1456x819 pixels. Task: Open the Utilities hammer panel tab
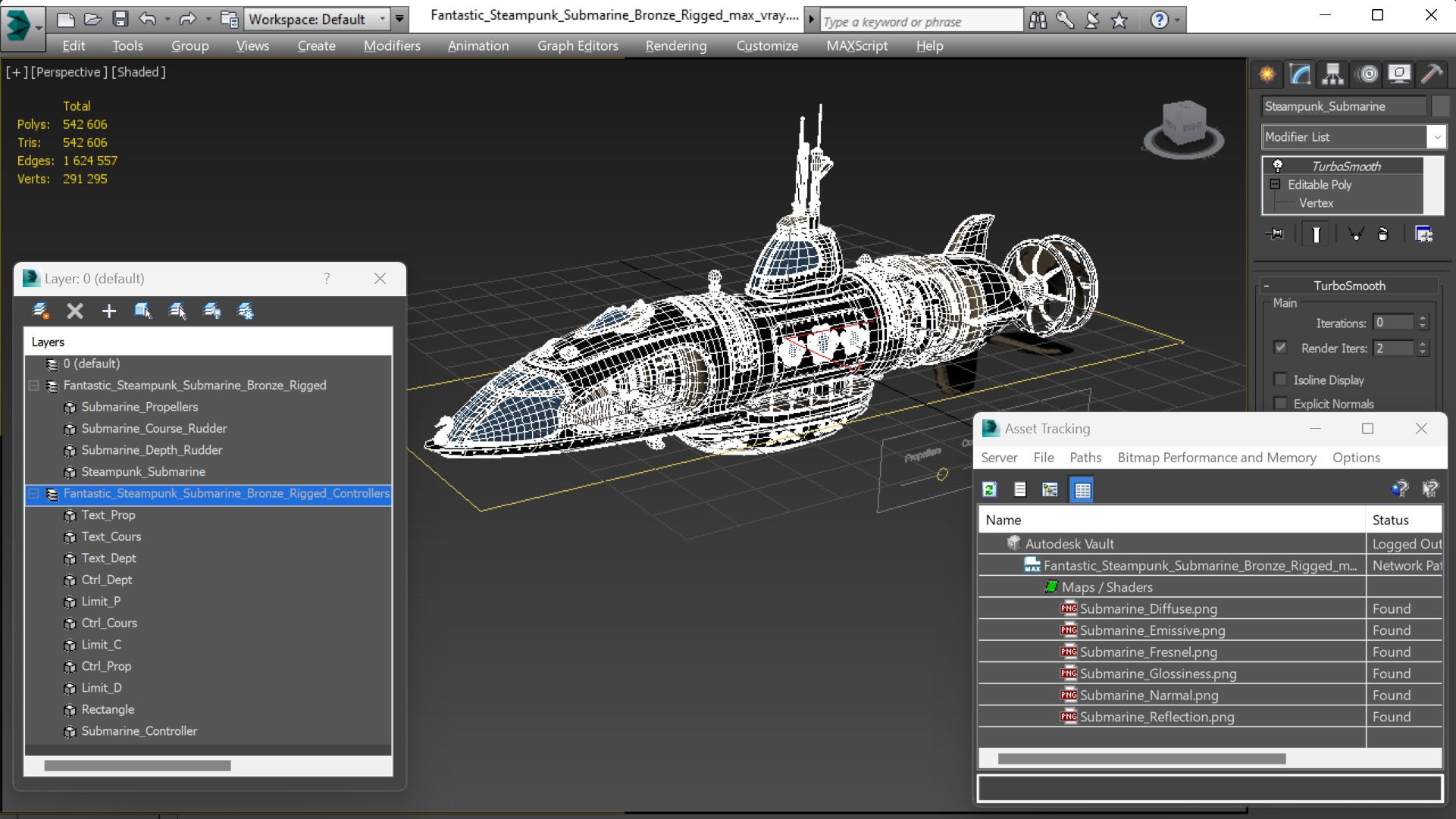pyautogui.click(x=1432, y=73)
